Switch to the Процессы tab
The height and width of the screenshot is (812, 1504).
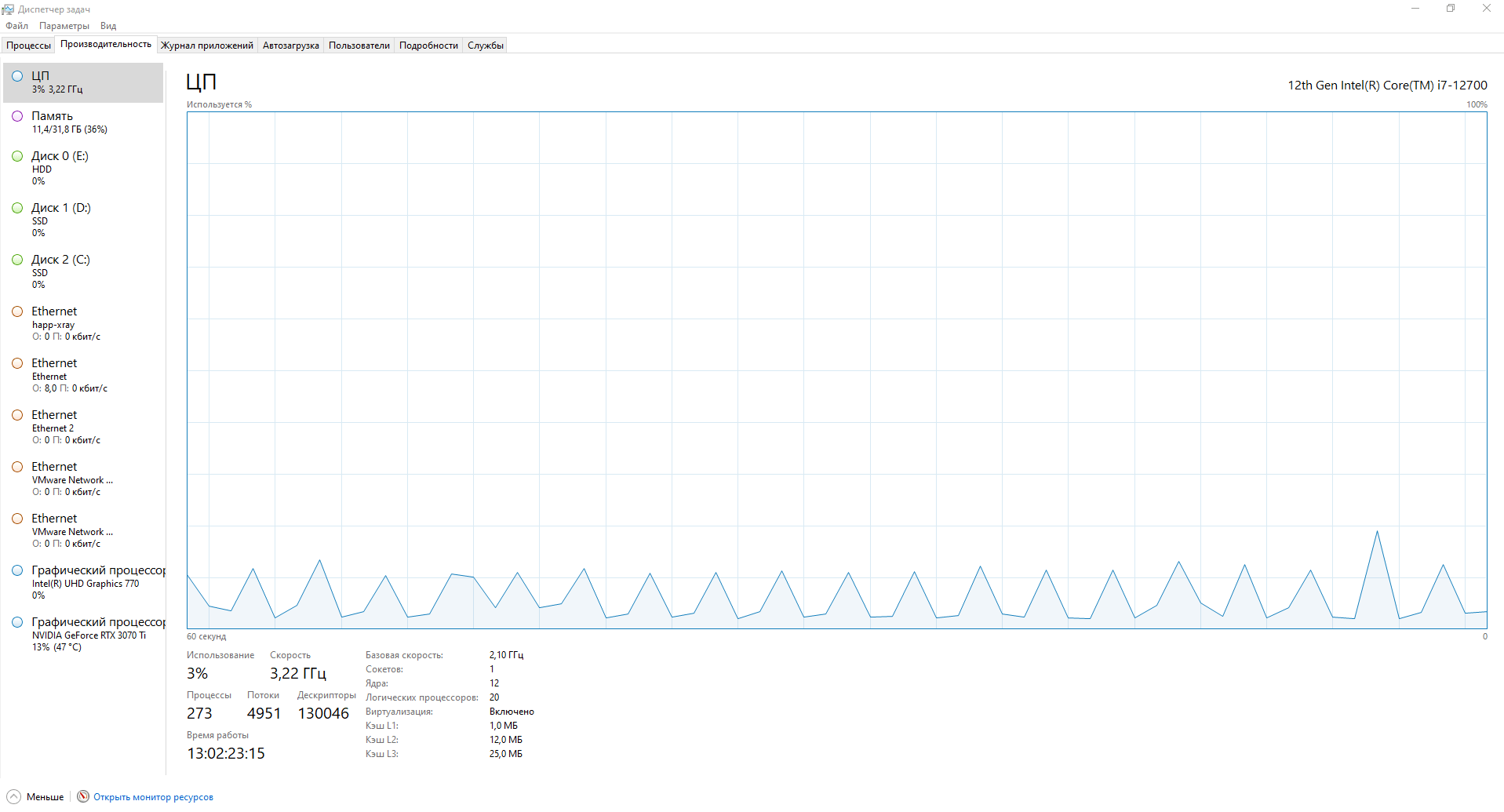click(28, 46)
